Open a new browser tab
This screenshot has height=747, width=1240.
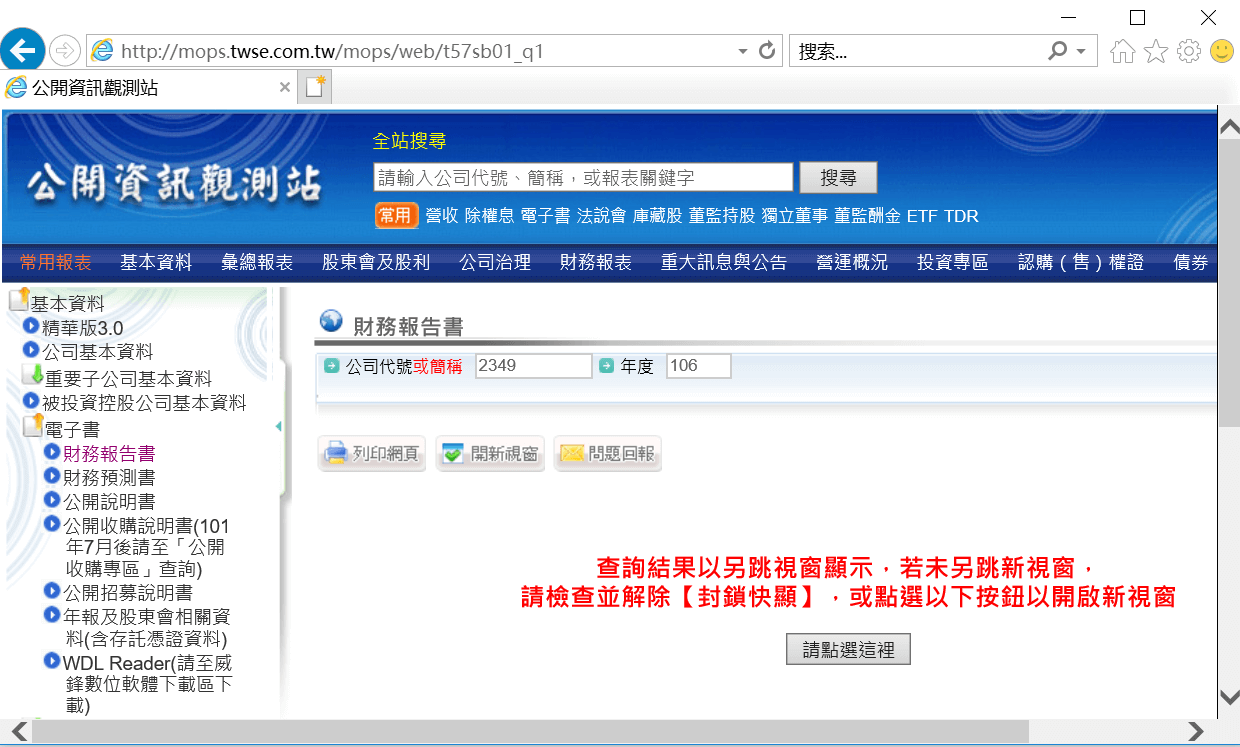(x=316, y=87)
